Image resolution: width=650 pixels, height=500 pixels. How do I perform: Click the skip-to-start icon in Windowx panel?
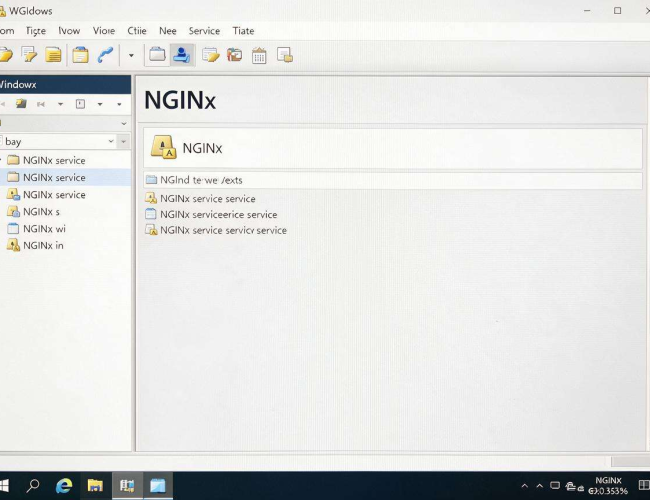[x=41, y=104]
